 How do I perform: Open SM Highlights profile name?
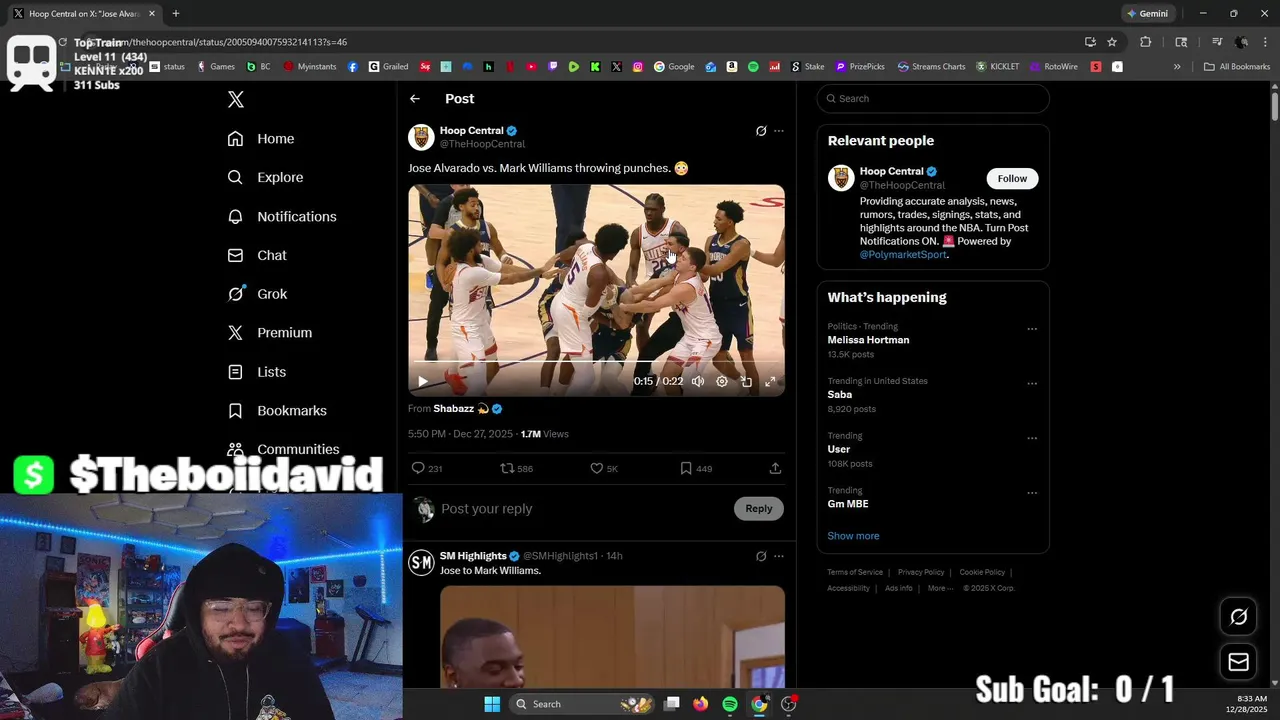[x=473, y=556]
